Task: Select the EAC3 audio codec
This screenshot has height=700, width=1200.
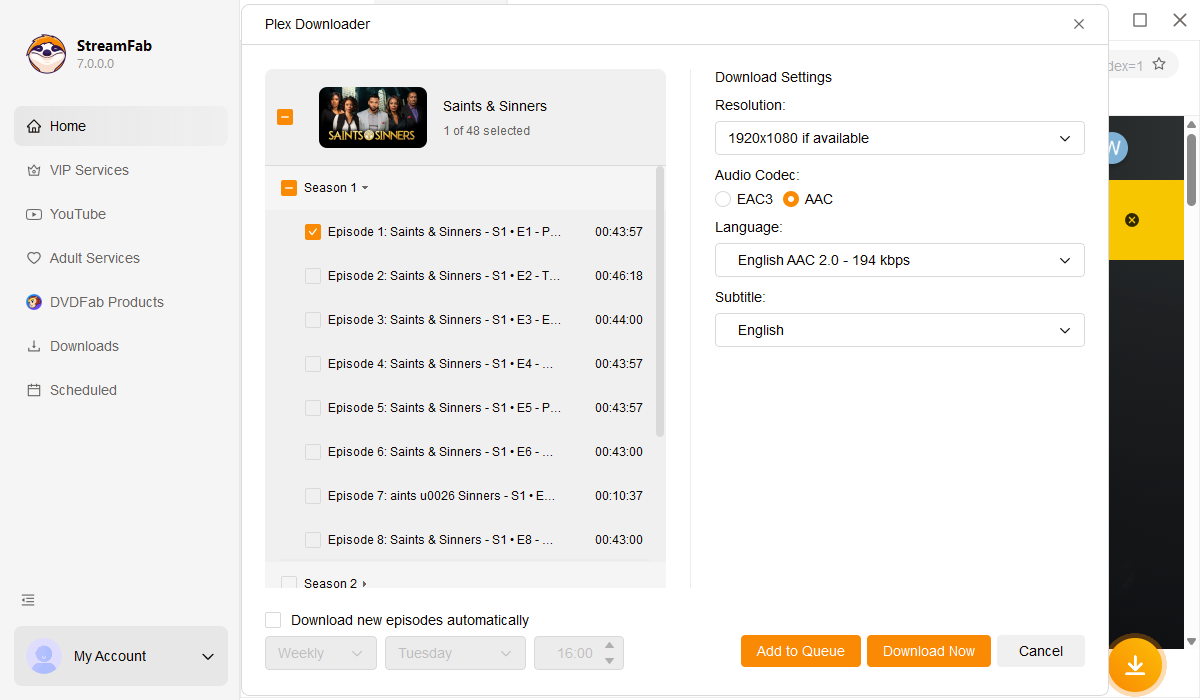Action: point(723,198)
